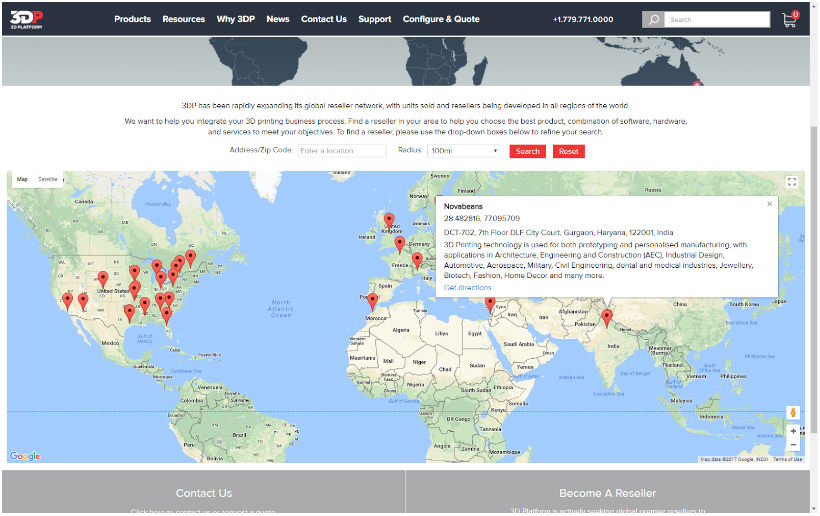The height and width of the screenshot is (516, 820).
Task: Click the magnifier icon beside the header search
Action: [653, 20]
